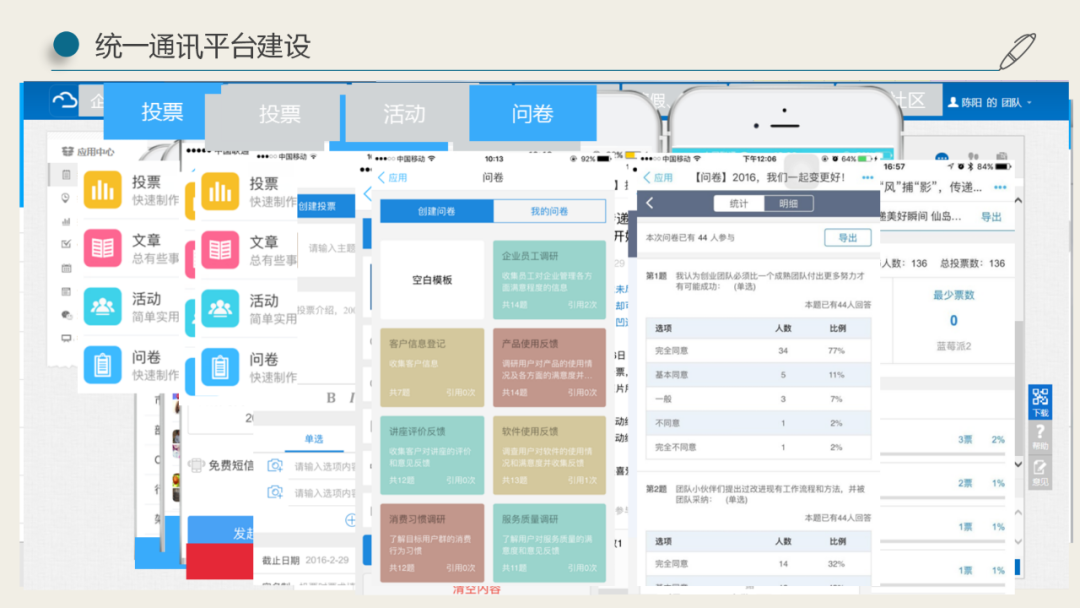Choose the 产品使用反馈 template card
Viewport: 1080px width, 608px height.
pyautogui.click(x=549, y=367)
